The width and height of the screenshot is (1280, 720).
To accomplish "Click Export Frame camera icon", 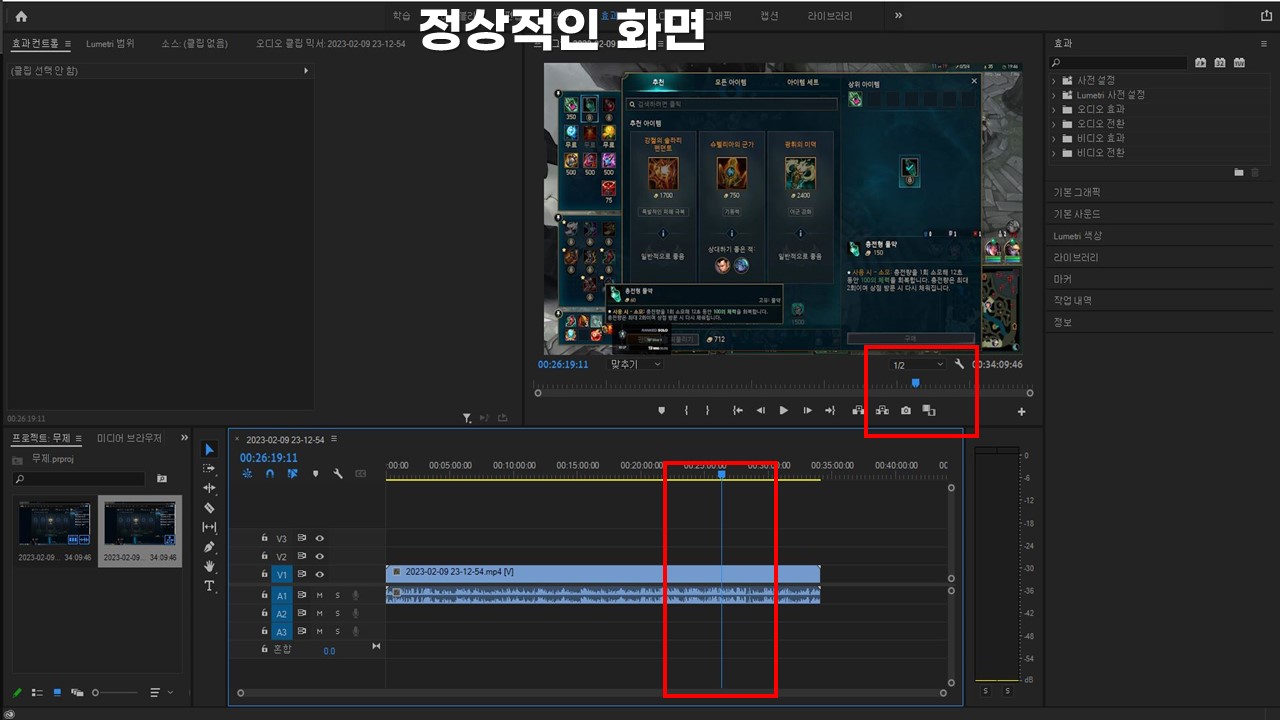I will point(906,411).
